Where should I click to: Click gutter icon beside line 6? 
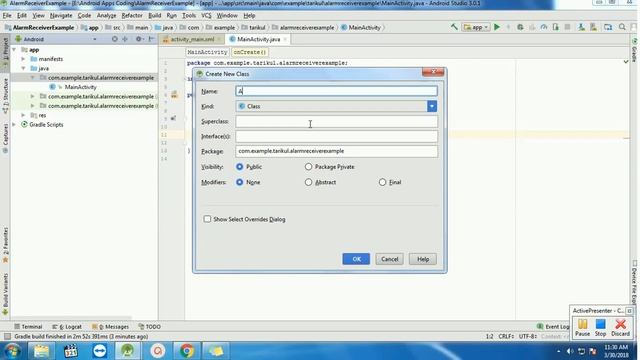click(x=174, y=95)
